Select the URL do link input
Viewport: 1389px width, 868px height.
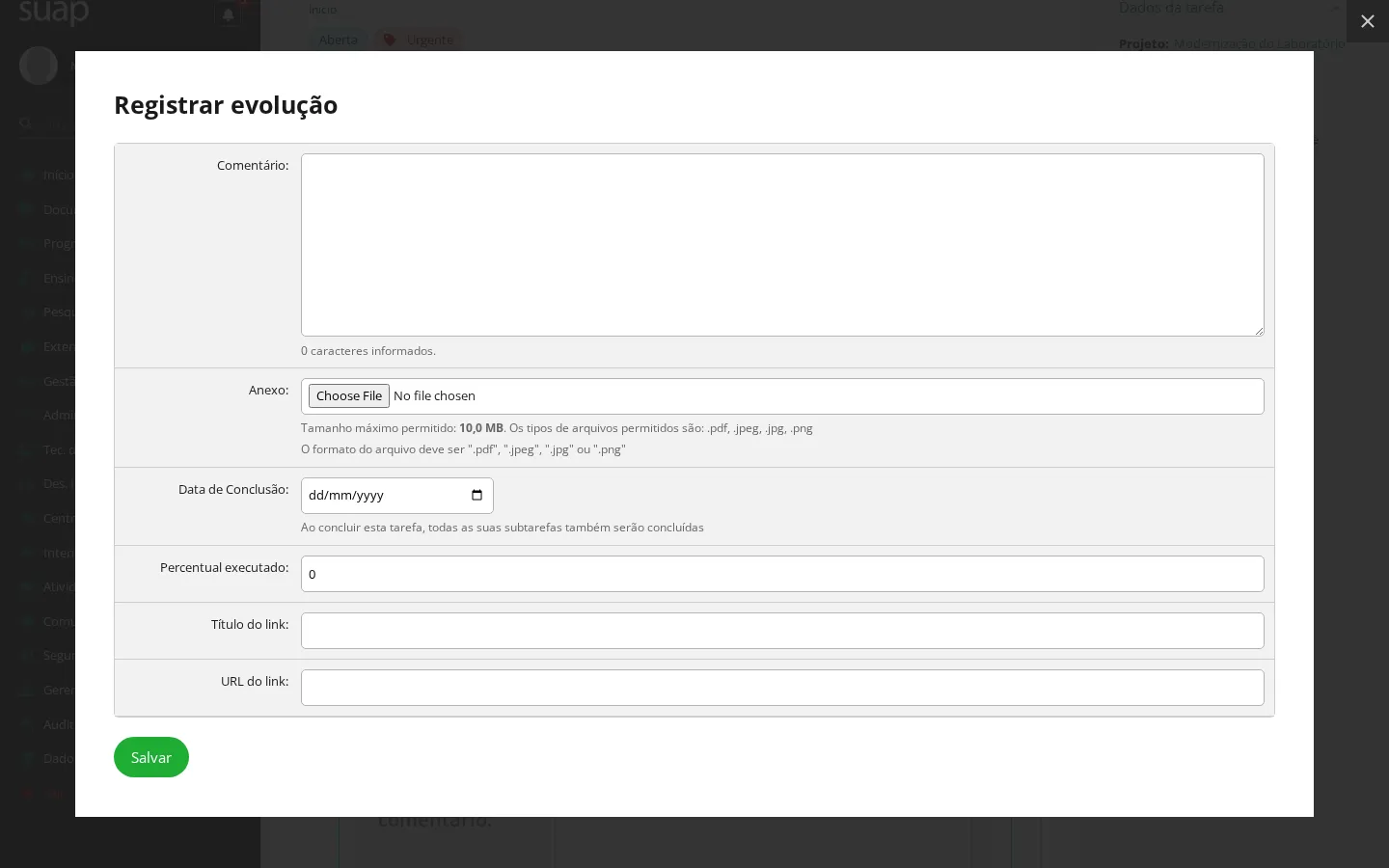pos(782,688)
